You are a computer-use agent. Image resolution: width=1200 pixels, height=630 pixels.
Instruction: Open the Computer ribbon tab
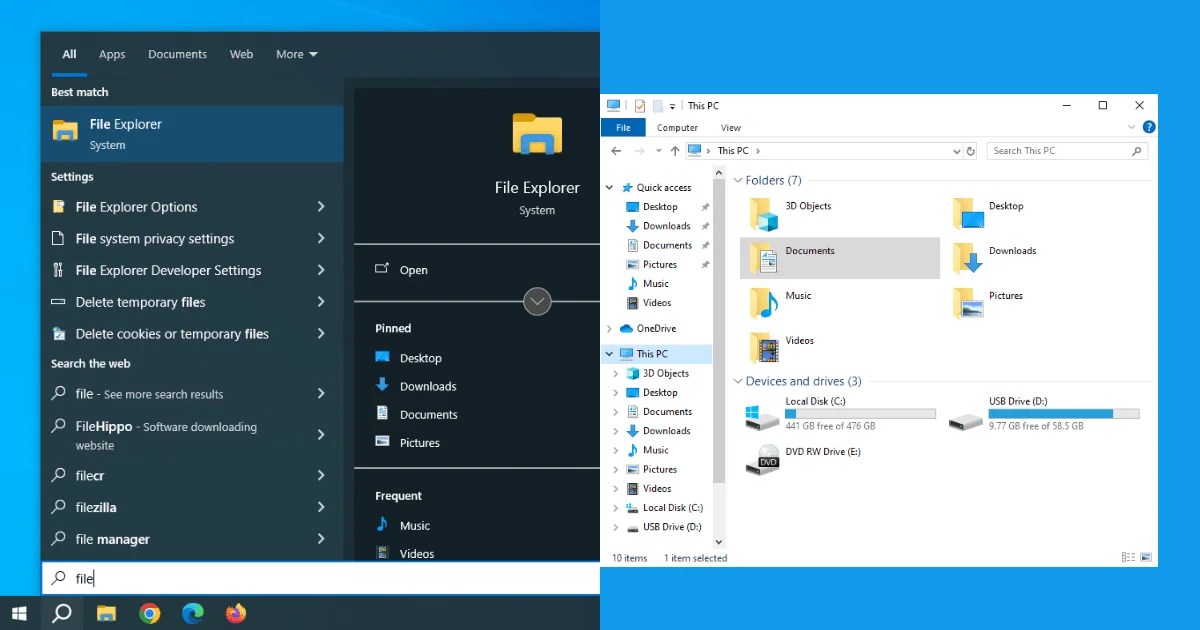[677, 128]
